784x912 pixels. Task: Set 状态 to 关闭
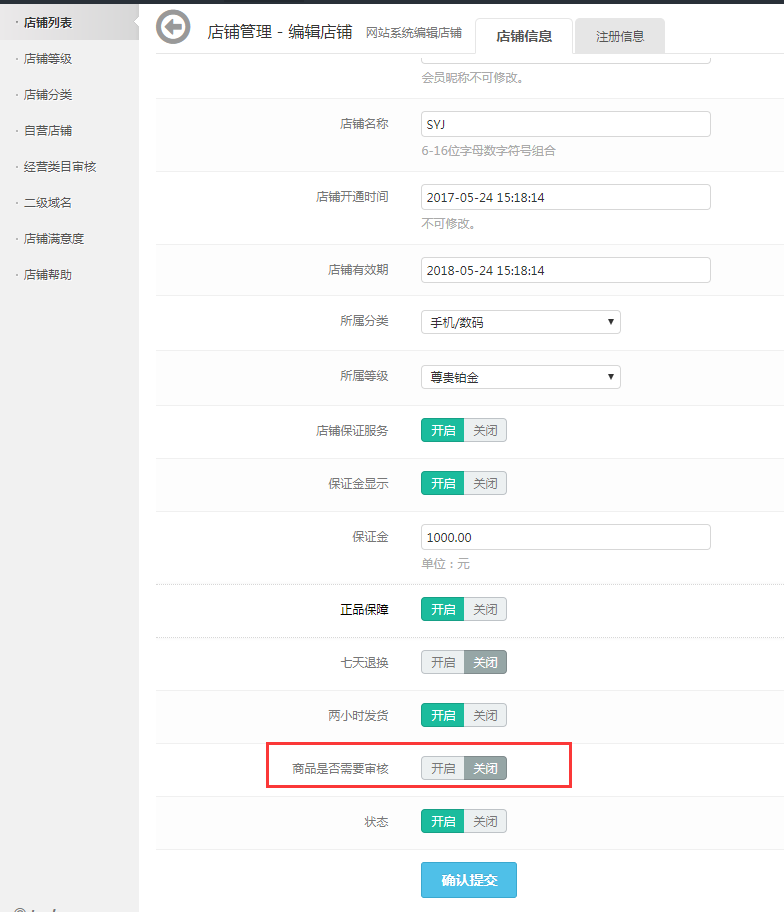[485, 821]
